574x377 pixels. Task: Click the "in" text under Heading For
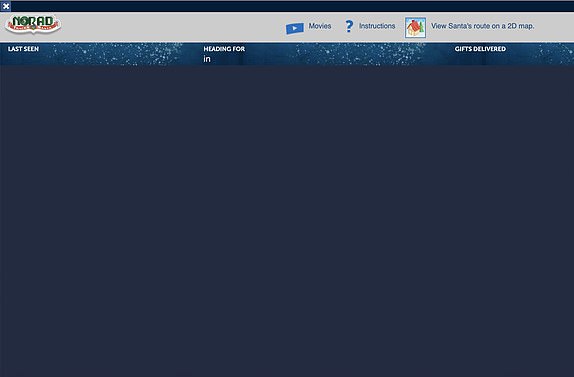click(x=207, y=59)
